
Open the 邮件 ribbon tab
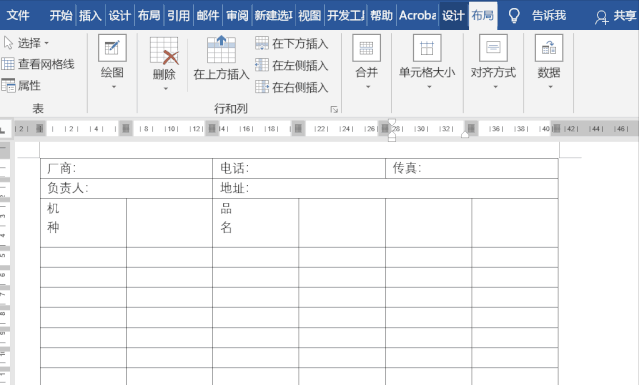click(x=207, y=15)
